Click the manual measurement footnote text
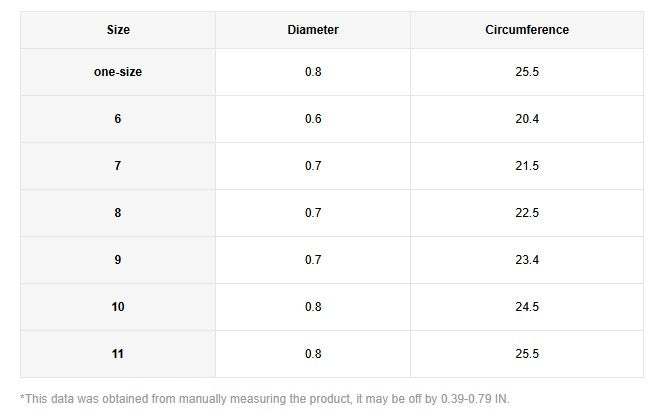Image resolution: width=663 pixels, height=412 pixels. (x=265, y=399)
